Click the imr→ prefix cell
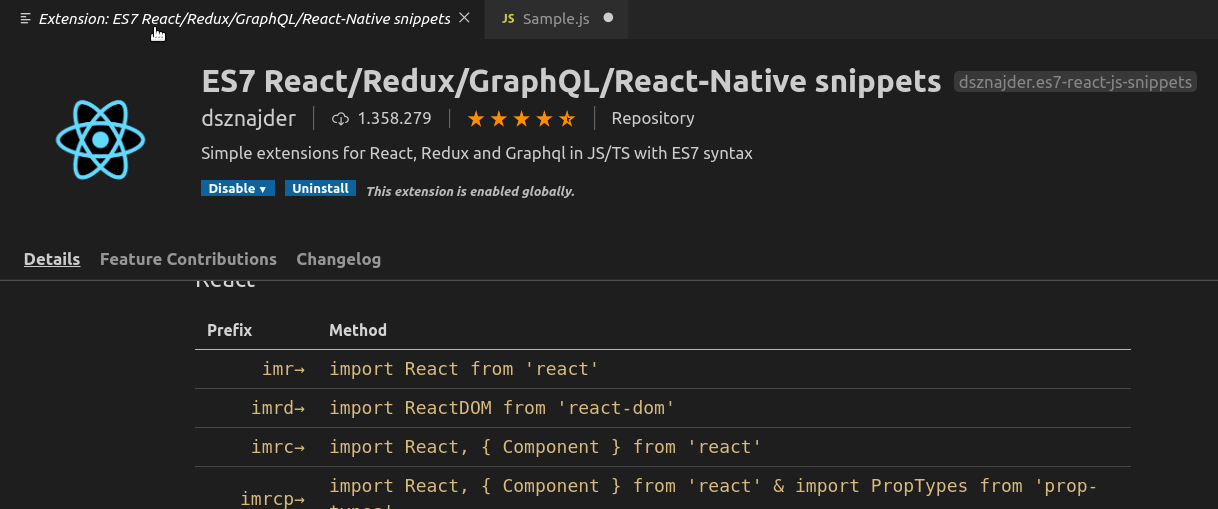This screenshot has width=1218, height=509. [x=284, y=369]
